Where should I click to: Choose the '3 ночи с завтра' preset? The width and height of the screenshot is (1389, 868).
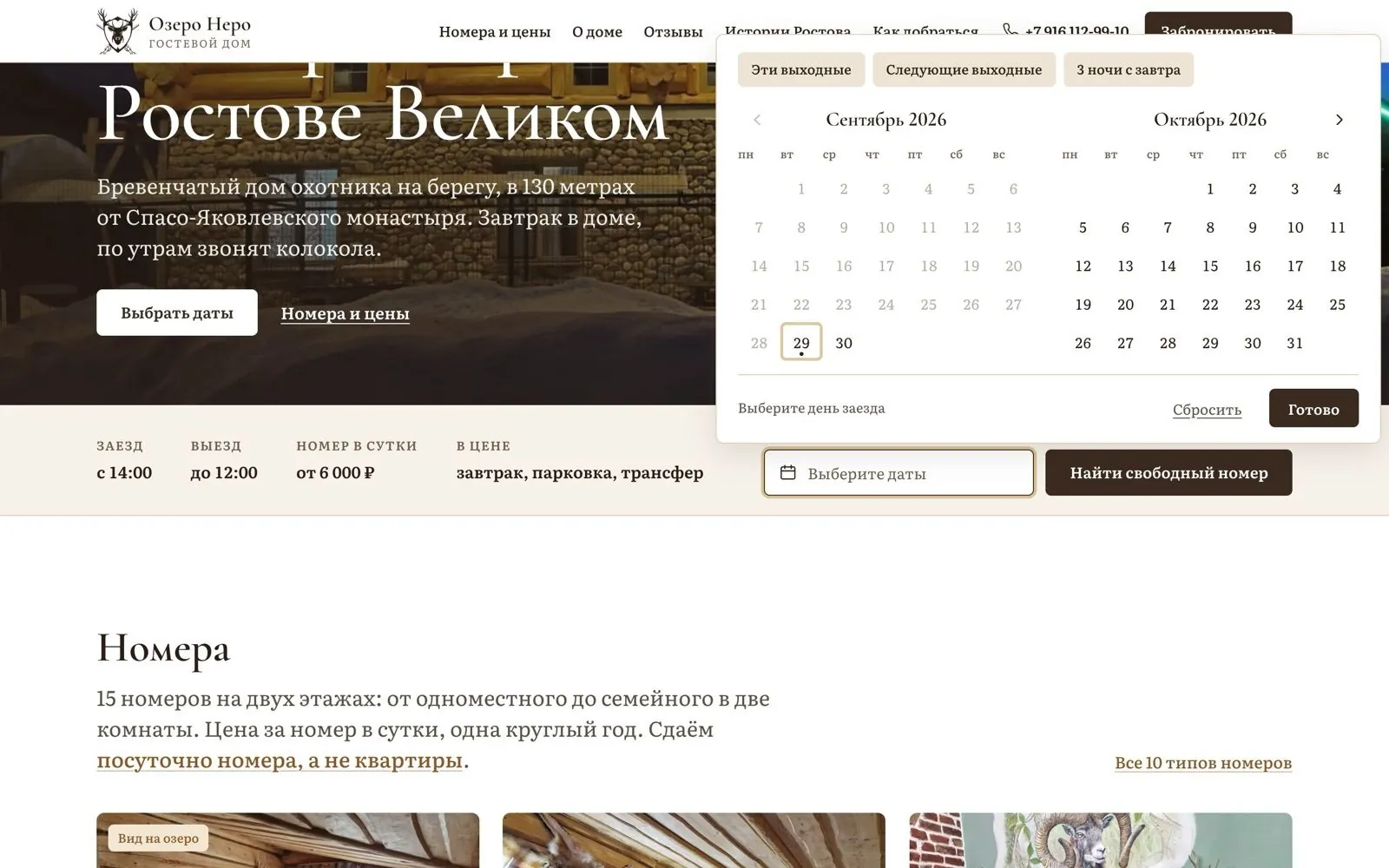pos(1129,69)
